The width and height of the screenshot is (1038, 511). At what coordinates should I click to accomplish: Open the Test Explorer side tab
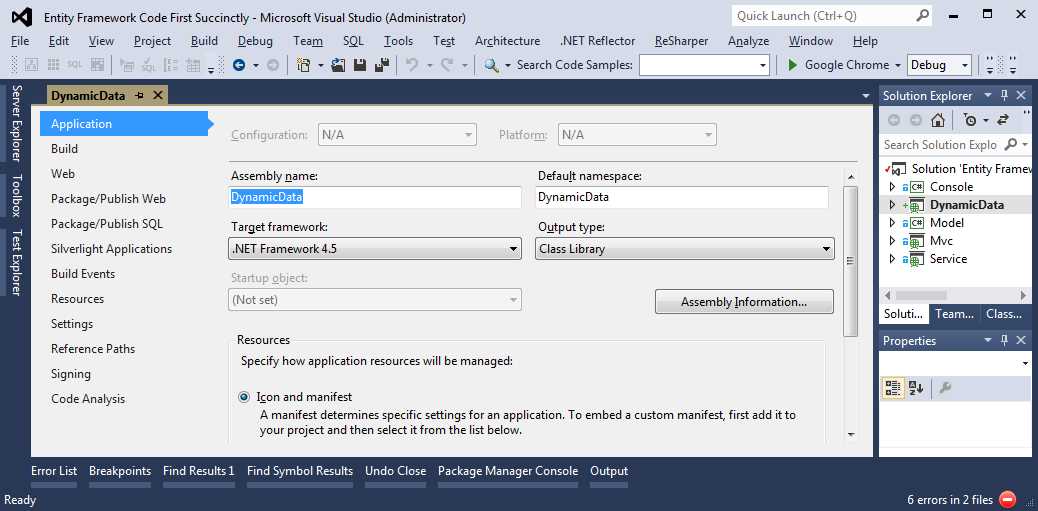point(17,262)
